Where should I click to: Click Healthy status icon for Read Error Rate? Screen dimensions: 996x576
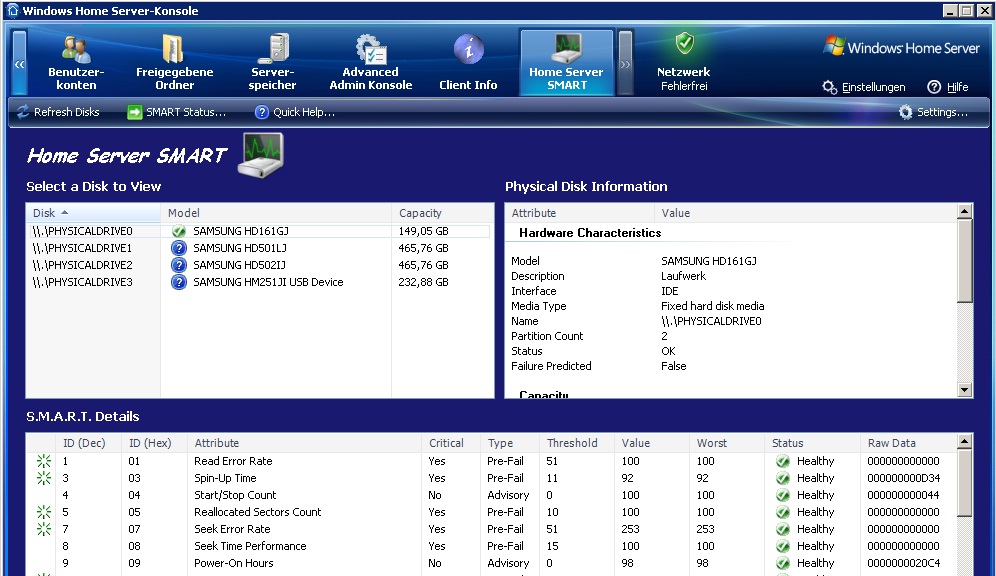click(783, 461)
